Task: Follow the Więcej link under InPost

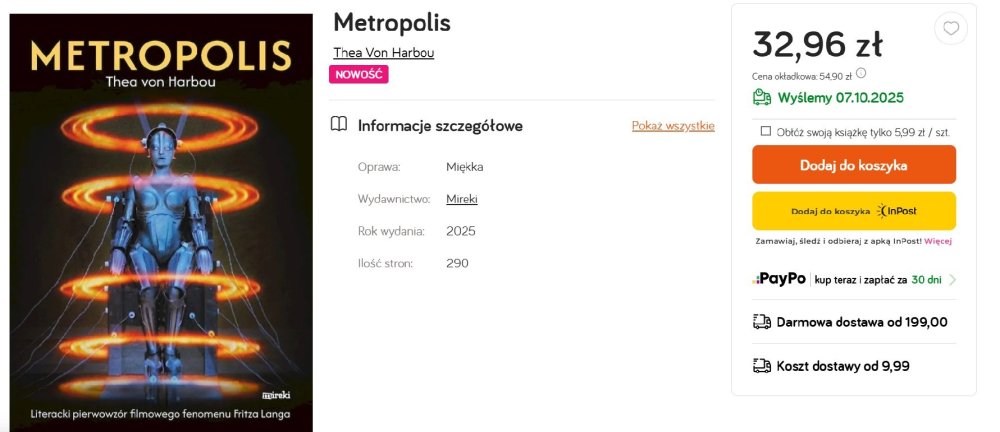Action: click(938, 241)
